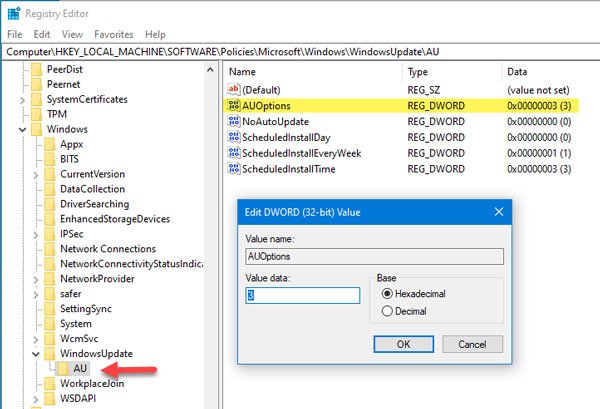
Task: Select the IPSec tree key label
Action: point(72,234)
